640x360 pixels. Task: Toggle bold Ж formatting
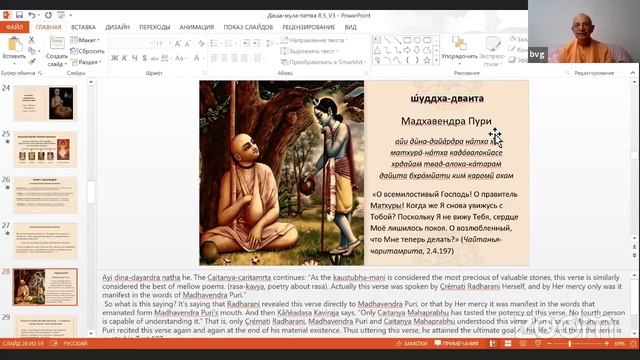click(115, 58)
